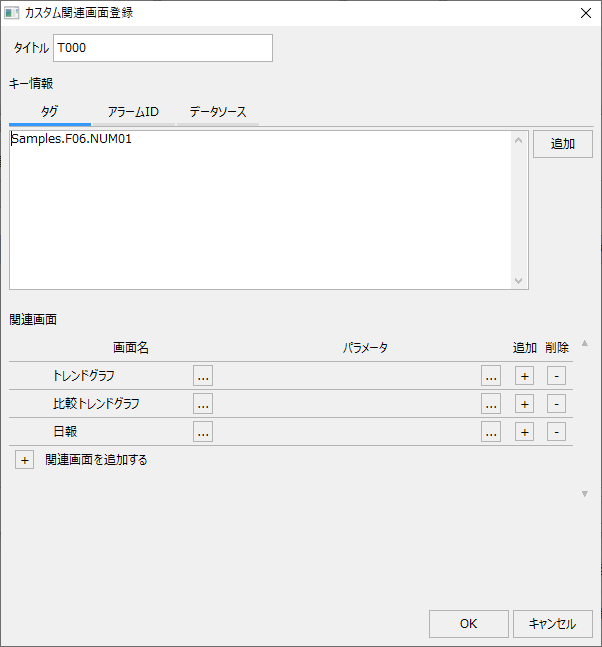Click the plus button on トレンドグラフ row
The image size is (602, 647).
pyautogui.click(x=524, y=376)
